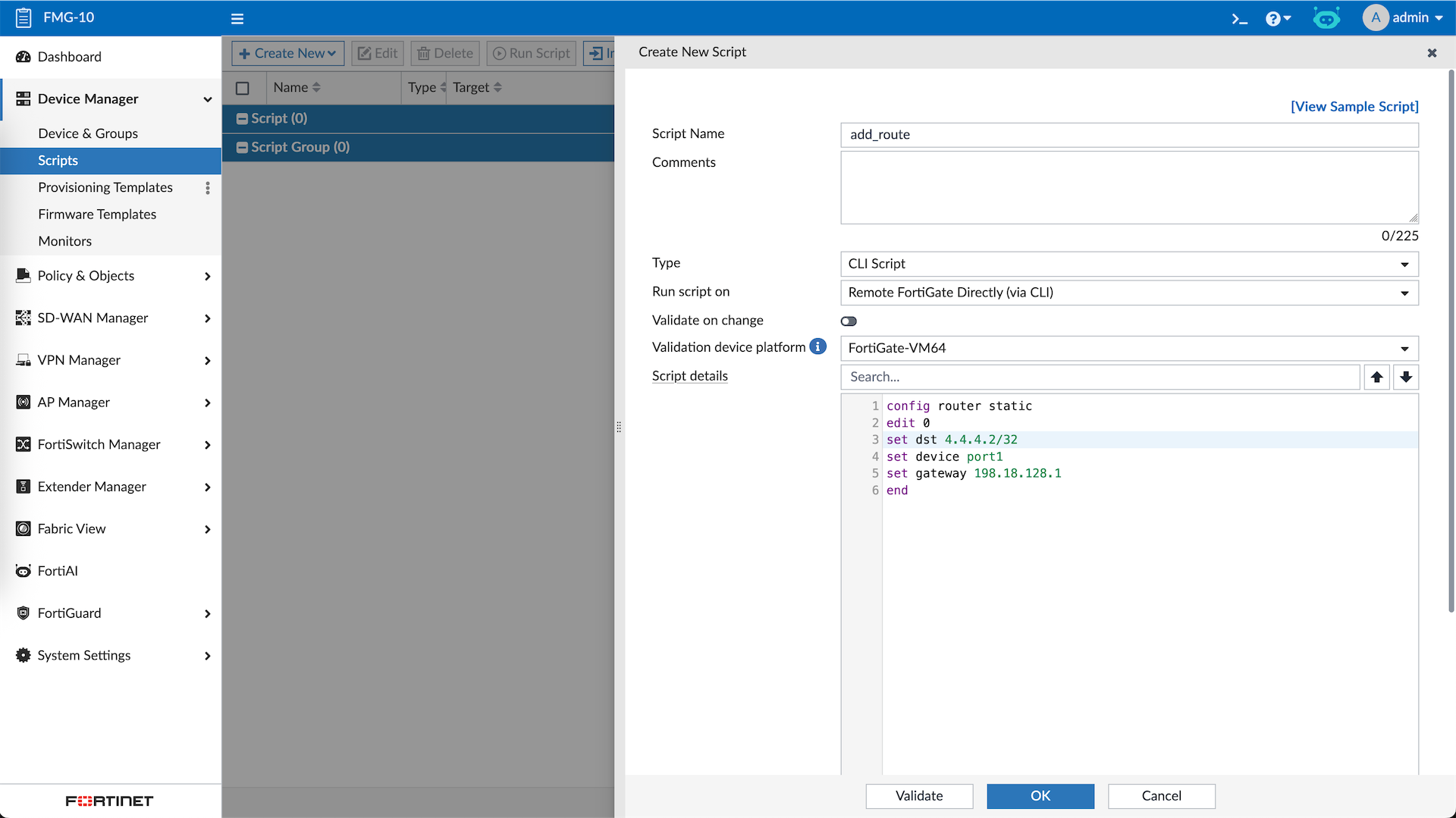This screenshot has width=1456, height=818.
Task: Open the help question mark menu
Action: (1277, 18)
